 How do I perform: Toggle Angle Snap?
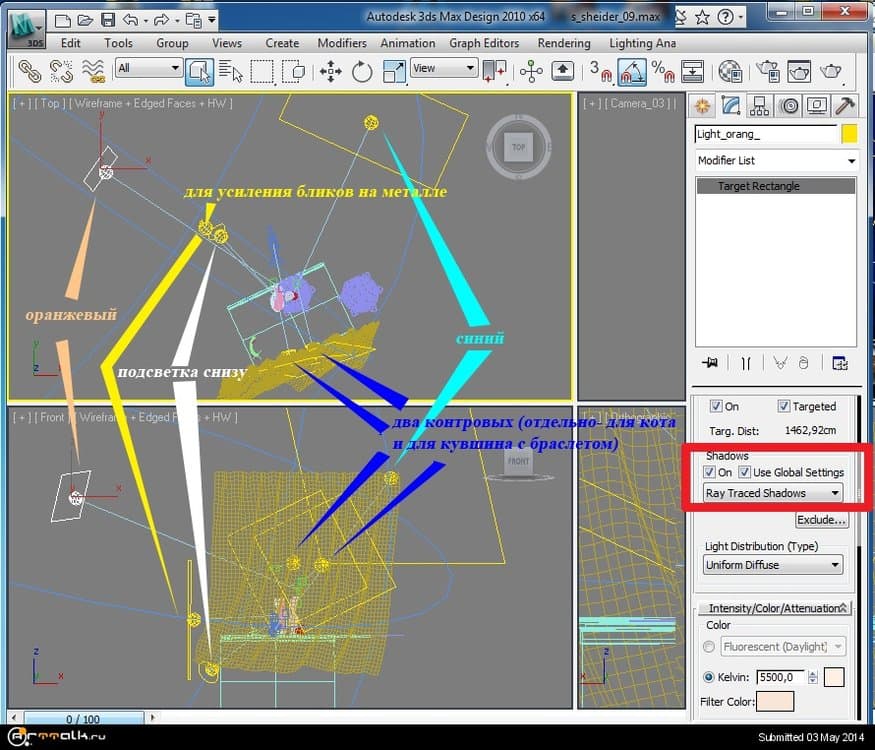pyautogui.click(x=632, y=71)
